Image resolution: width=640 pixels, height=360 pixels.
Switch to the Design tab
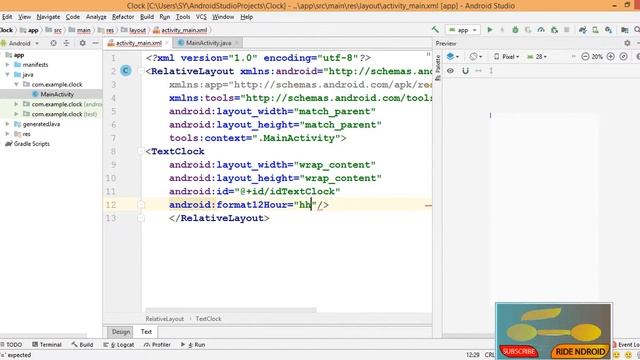[x=121, y=331]
